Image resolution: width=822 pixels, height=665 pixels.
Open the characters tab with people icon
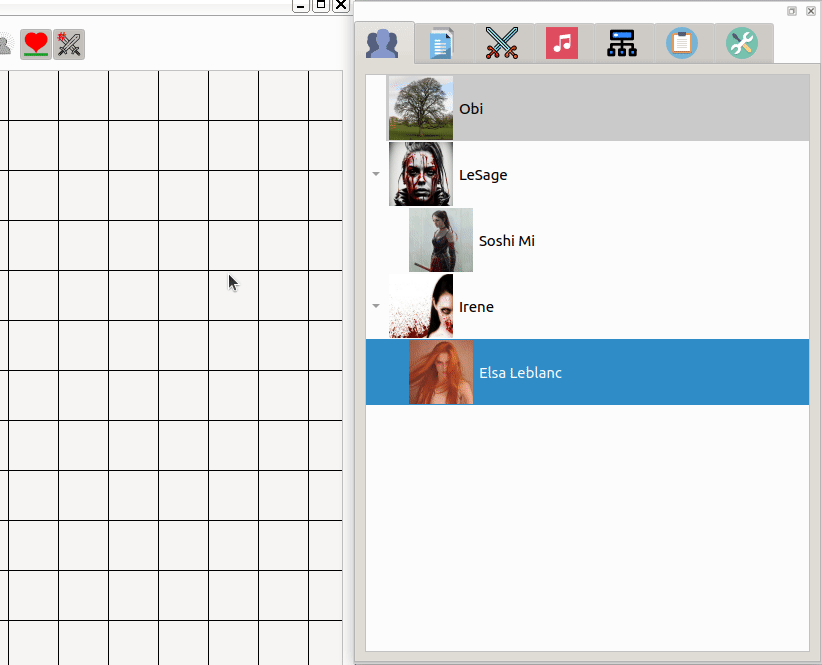383,44
